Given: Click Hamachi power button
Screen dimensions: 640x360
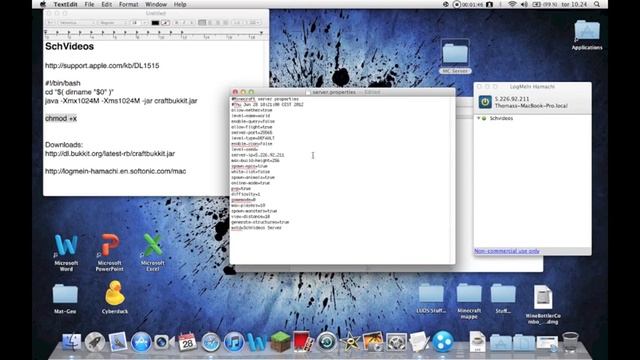Looking at the screenshot, I should tap(485, 102).
